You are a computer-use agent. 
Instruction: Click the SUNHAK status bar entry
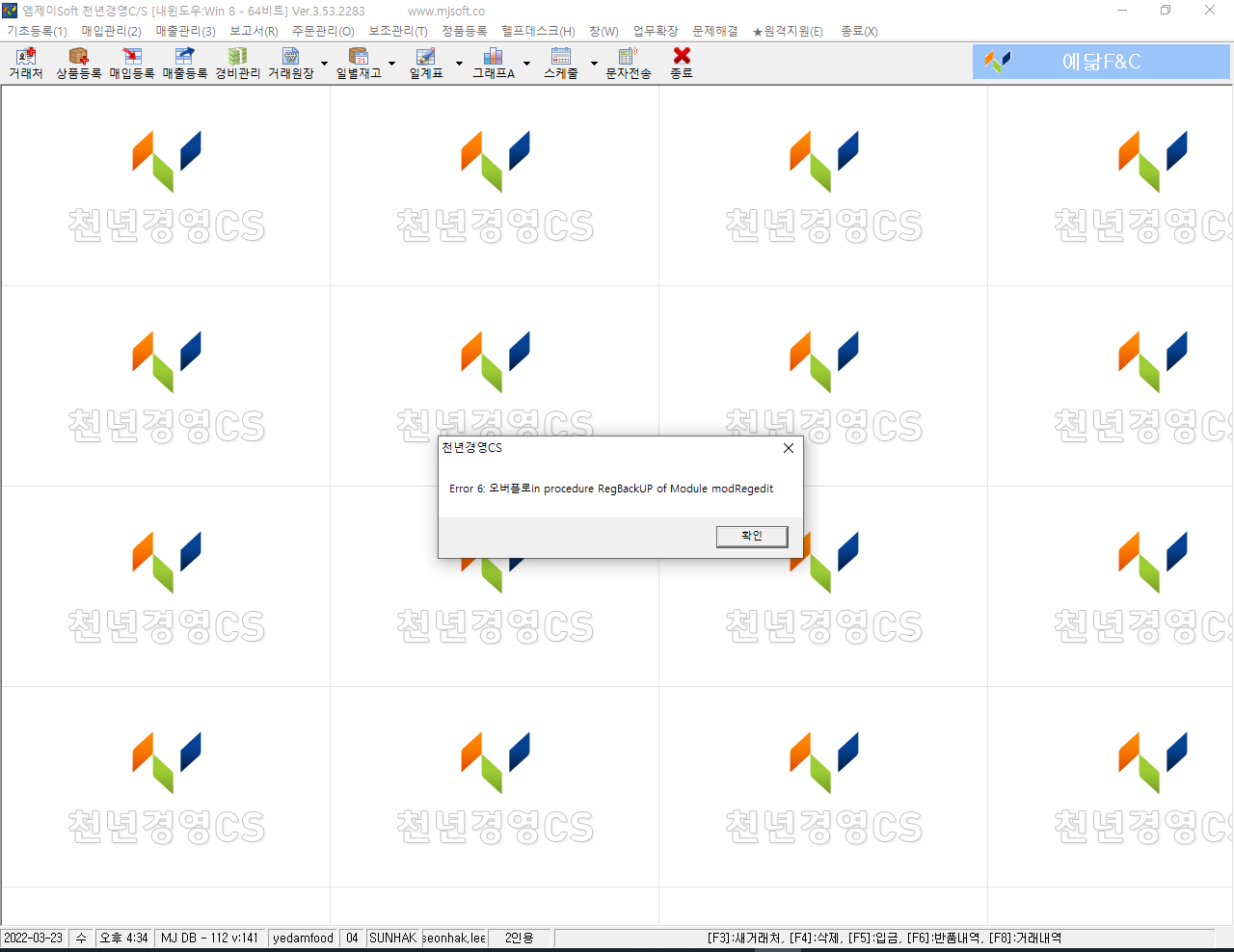pos(393,938)
